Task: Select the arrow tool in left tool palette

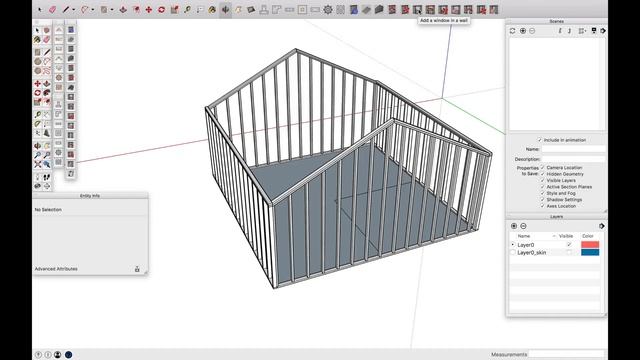Action: tap(38, 30)
